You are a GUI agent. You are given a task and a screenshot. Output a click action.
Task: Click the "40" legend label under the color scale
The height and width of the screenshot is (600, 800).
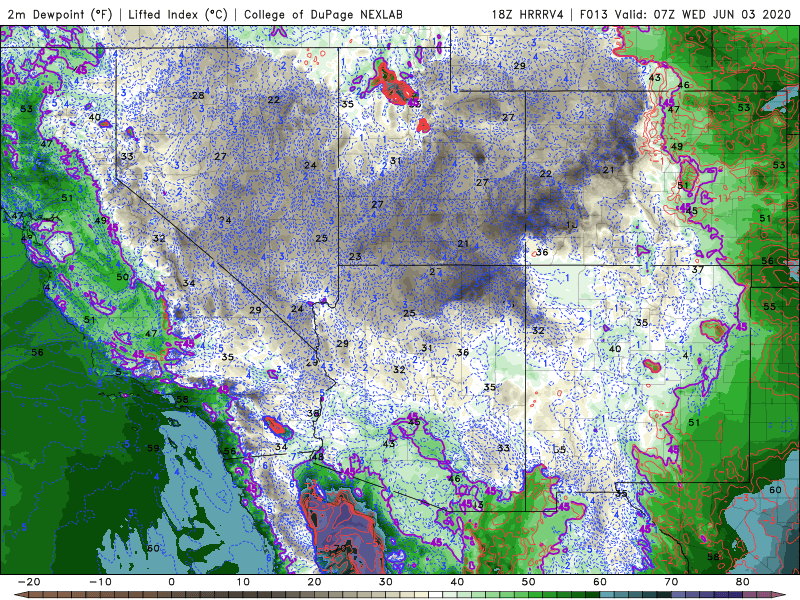click(457, 582)
